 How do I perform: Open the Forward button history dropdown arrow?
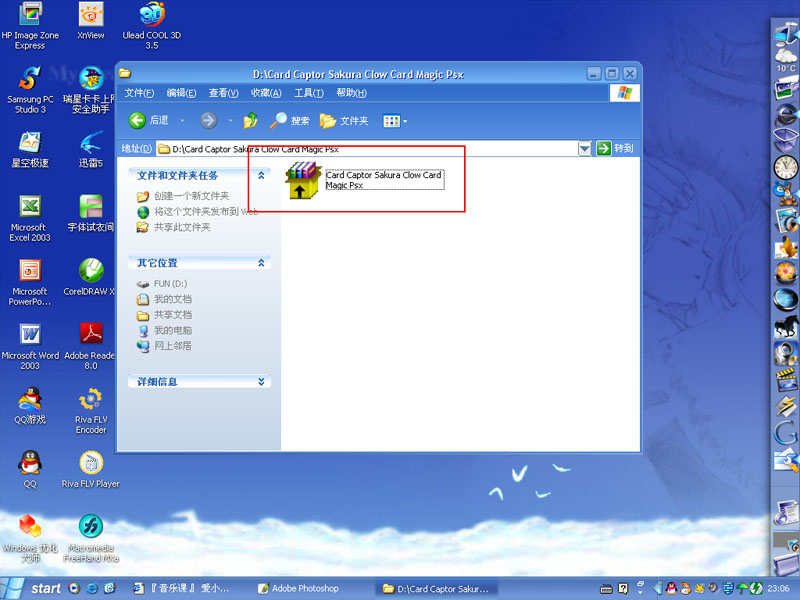point(231,121)
